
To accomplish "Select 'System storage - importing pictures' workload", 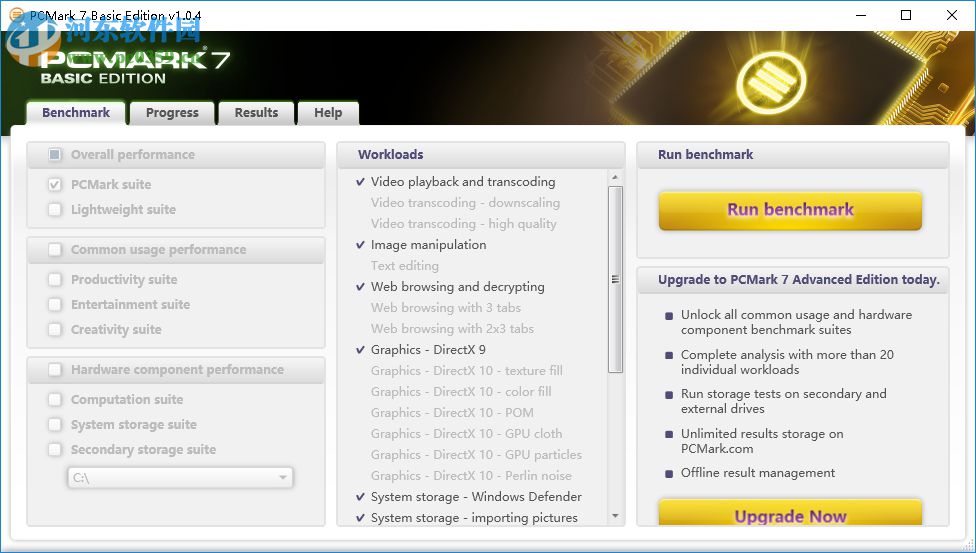I will [x=474, y=518].
